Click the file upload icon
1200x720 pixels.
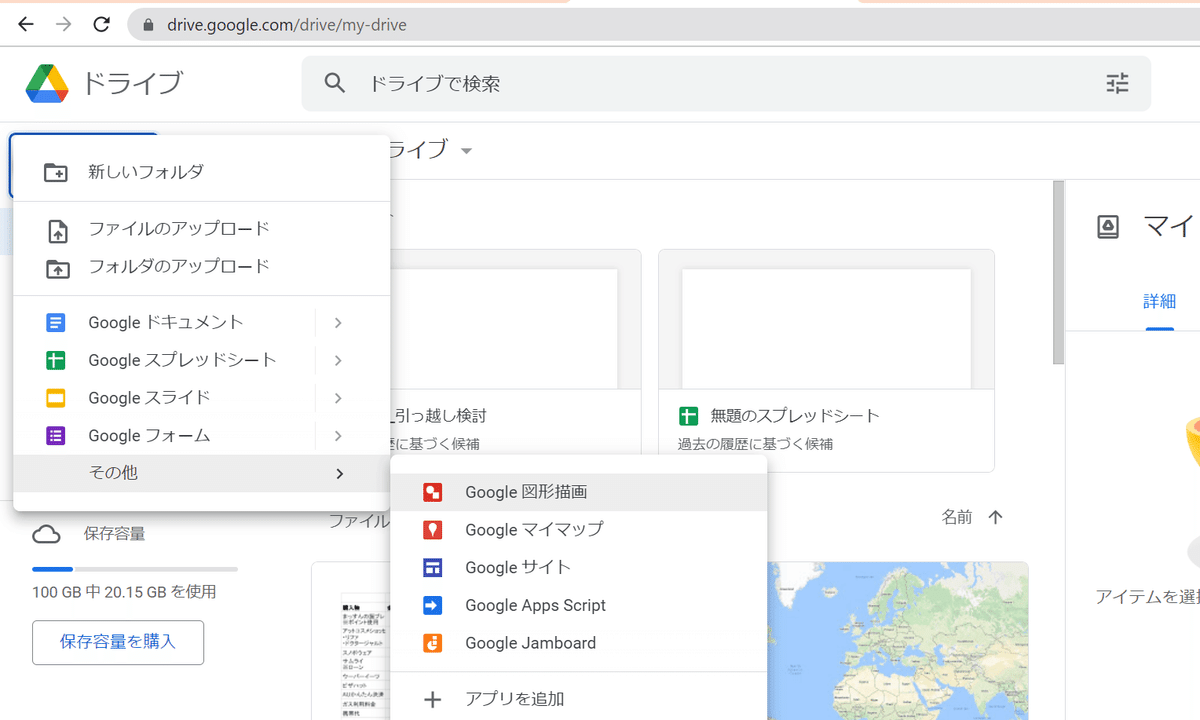point(58,231)
